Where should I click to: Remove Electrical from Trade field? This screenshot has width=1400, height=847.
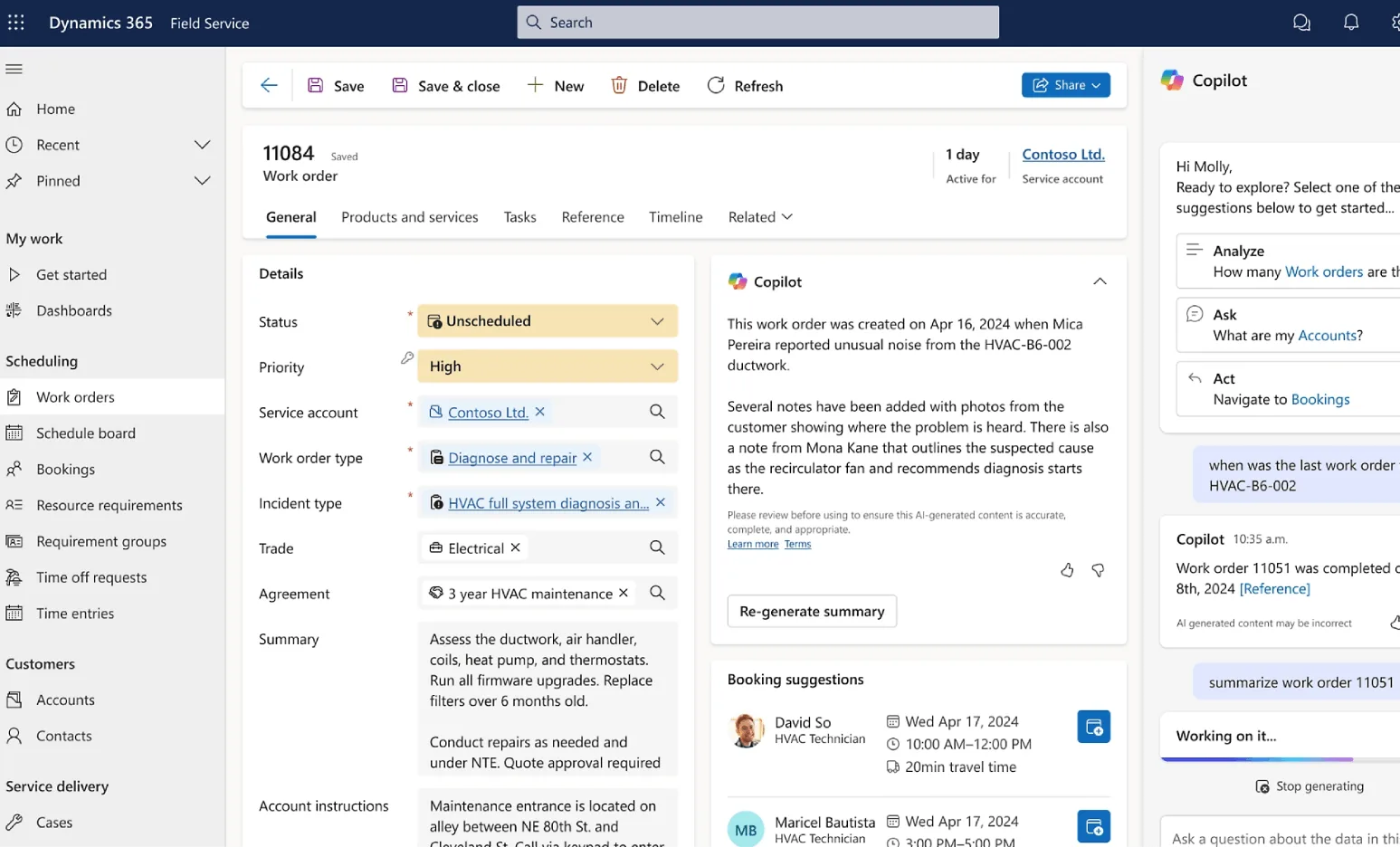pos(516,547)
